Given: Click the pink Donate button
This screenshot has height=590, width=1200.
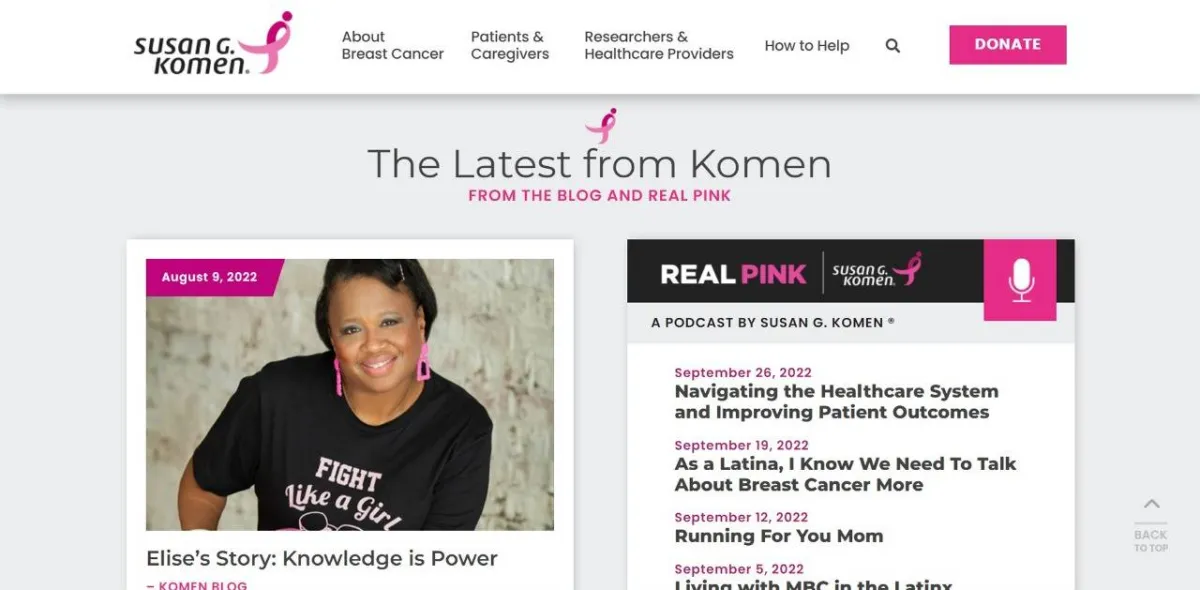Looking at the screenshot, I should (x=1008, y=45).
